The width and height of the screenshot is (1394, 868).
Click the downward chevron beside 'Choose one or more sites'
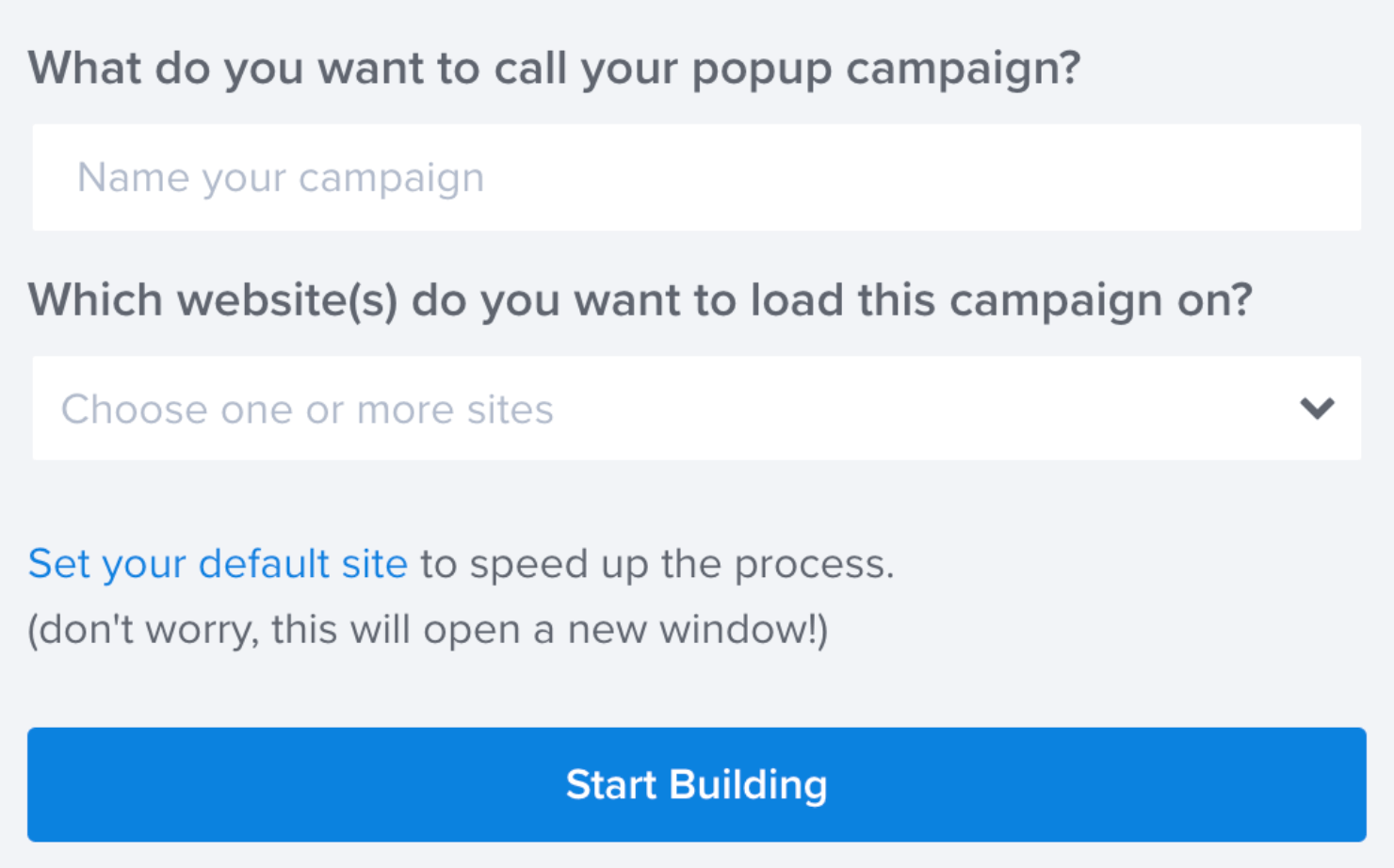1317,408
